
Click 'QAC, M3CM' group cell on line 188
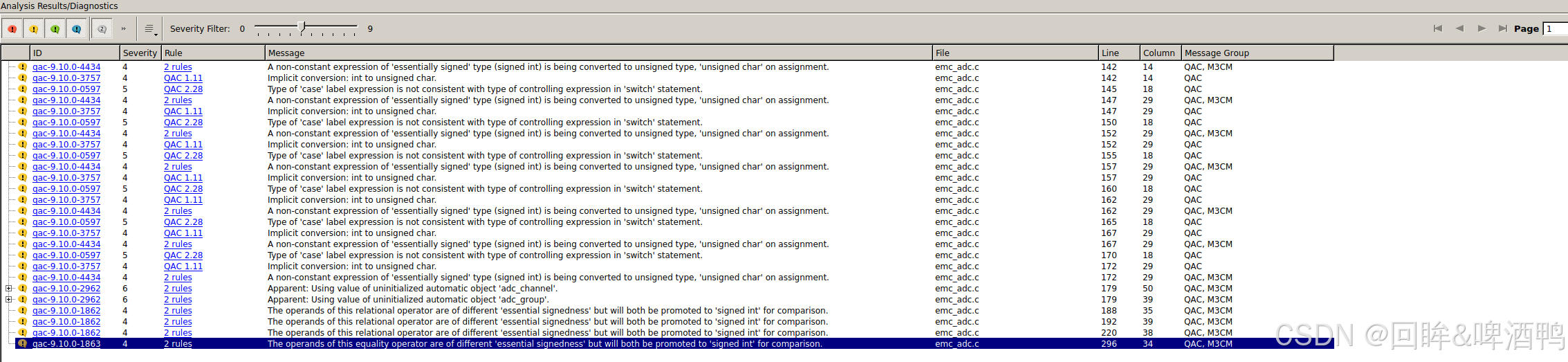tap(1208, 311)
